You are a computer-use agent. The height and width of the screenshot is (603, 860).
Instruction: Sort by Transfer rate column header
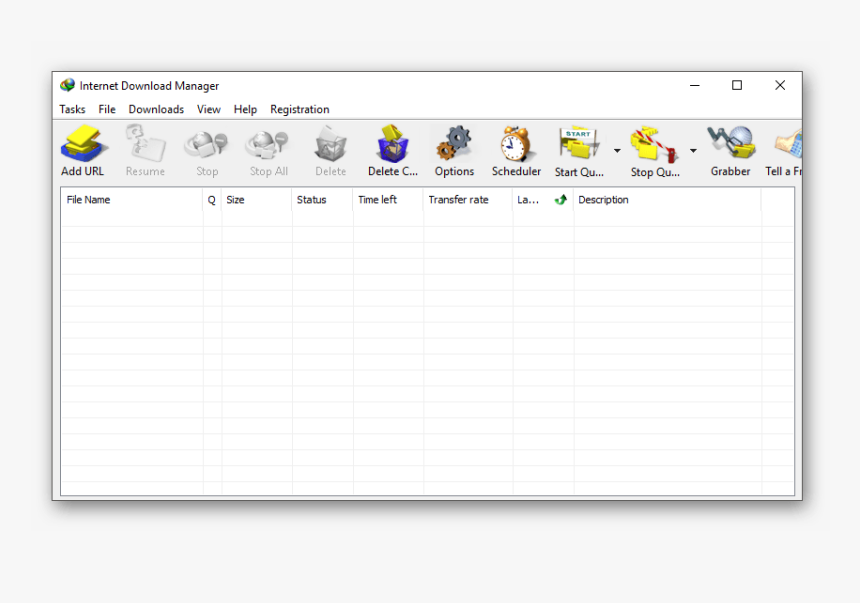(x=468, y=200)
